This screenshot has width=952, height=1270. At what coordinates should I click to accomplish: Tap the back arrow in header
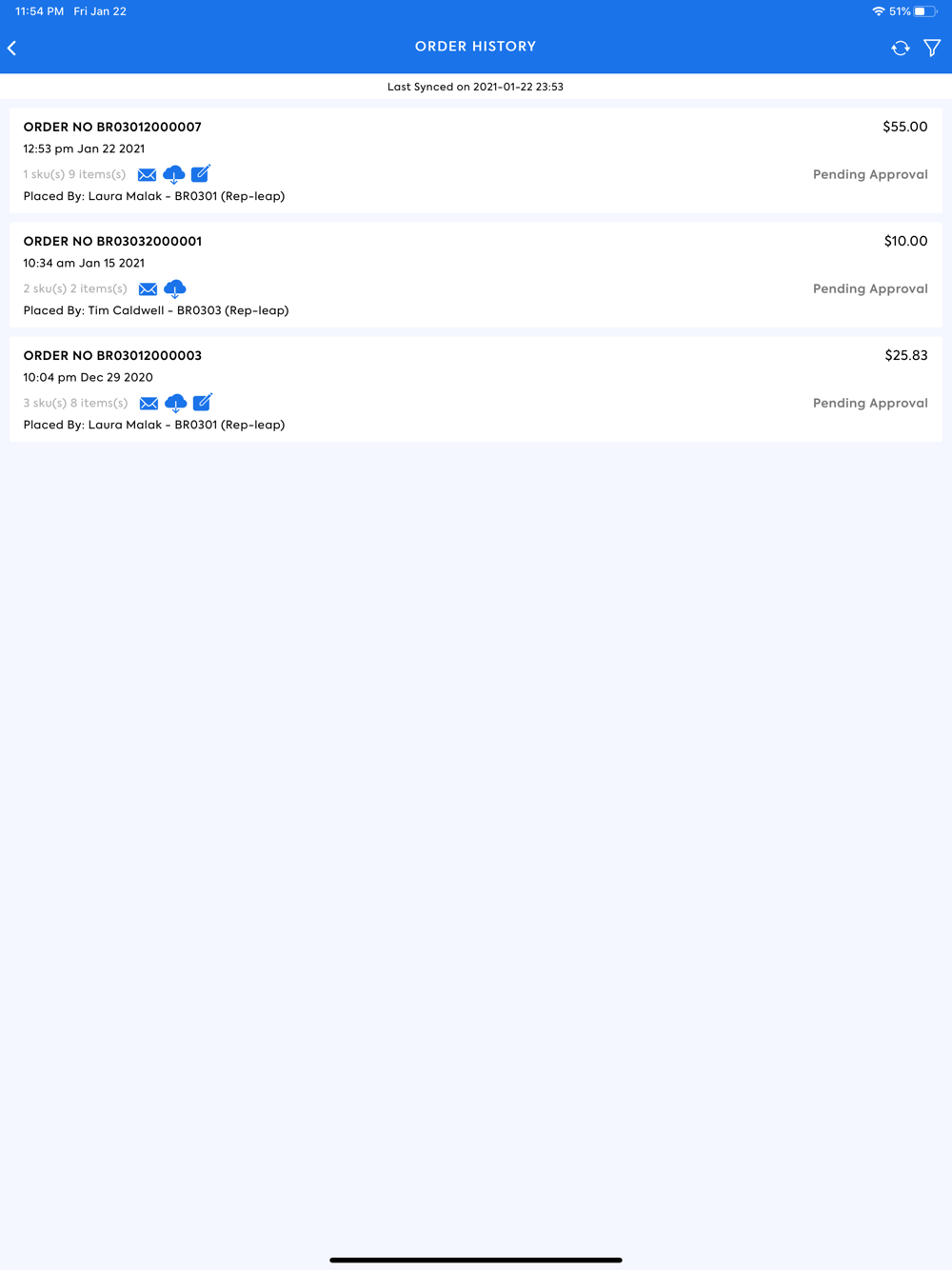coord(12,48)
